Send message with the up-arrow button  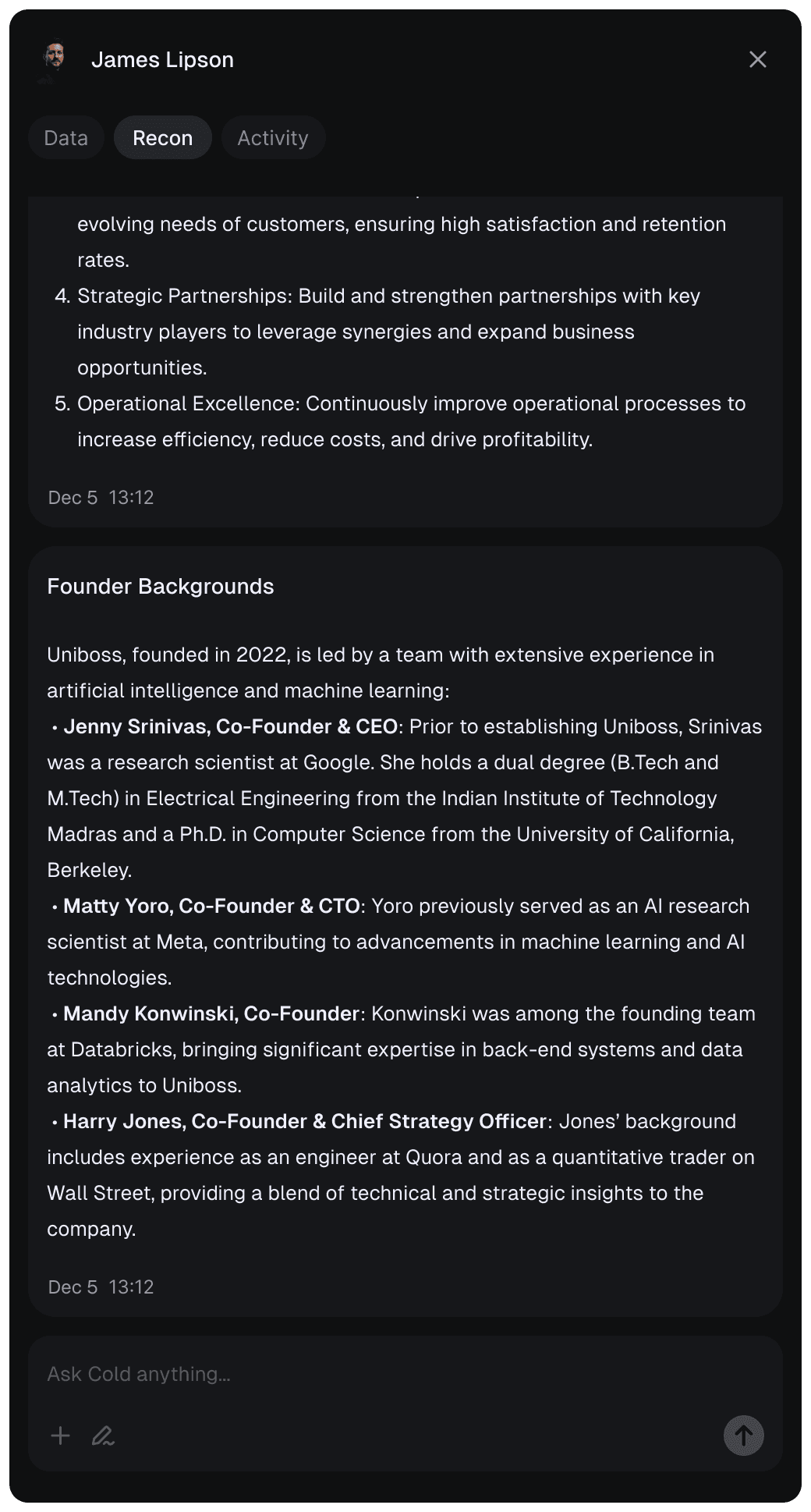coord(743,1436)
